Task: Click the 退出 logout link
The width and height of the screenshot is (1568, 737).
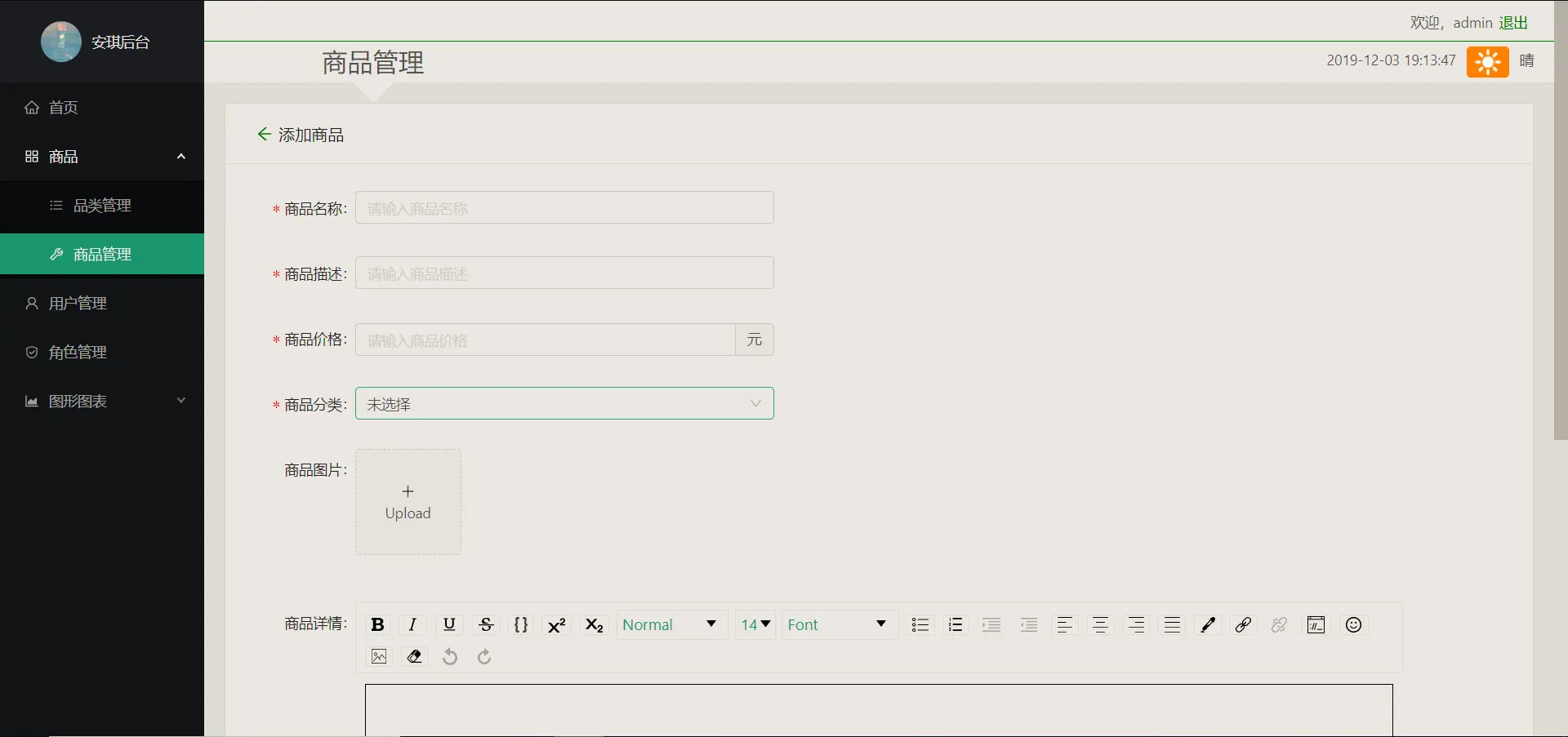Action: [x=1513, y=23]
